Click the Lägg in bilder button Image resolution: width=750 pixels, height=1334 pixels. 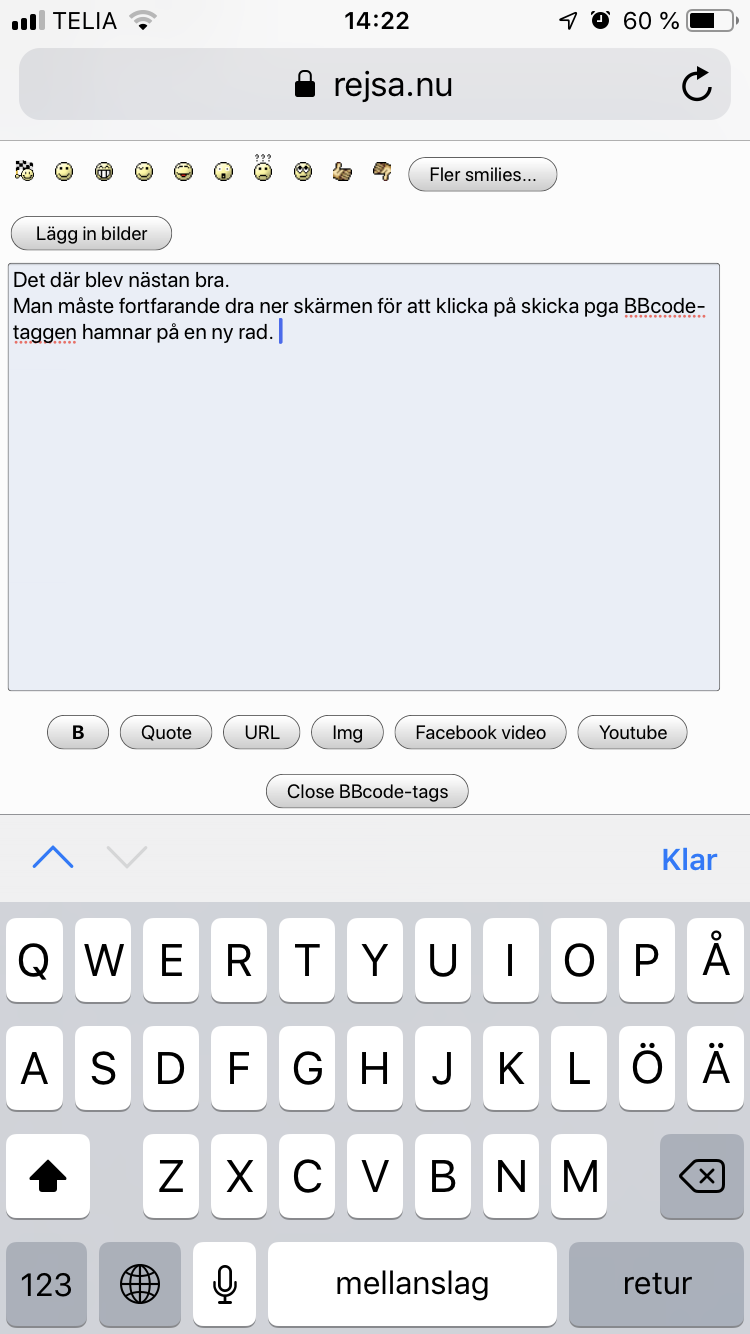[92, 234]
